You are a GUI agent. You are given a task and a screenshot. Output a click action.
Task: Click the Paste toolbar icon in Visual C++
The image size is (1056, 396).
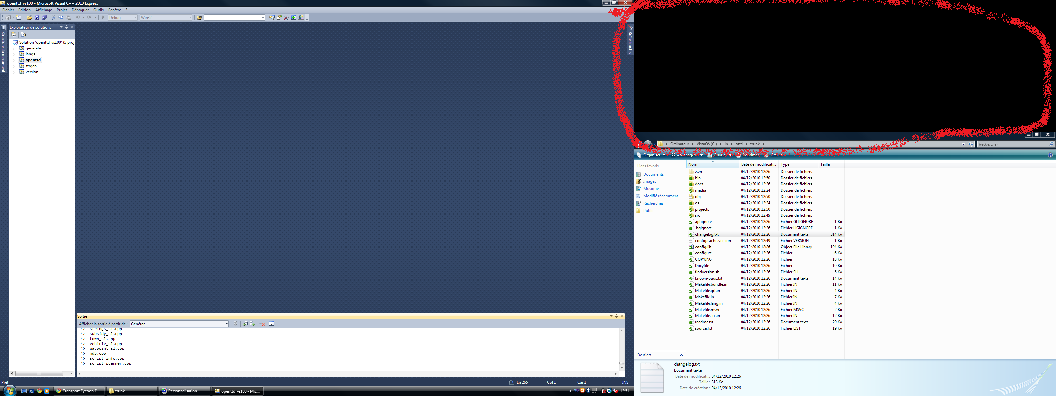[x=69, y=18]
